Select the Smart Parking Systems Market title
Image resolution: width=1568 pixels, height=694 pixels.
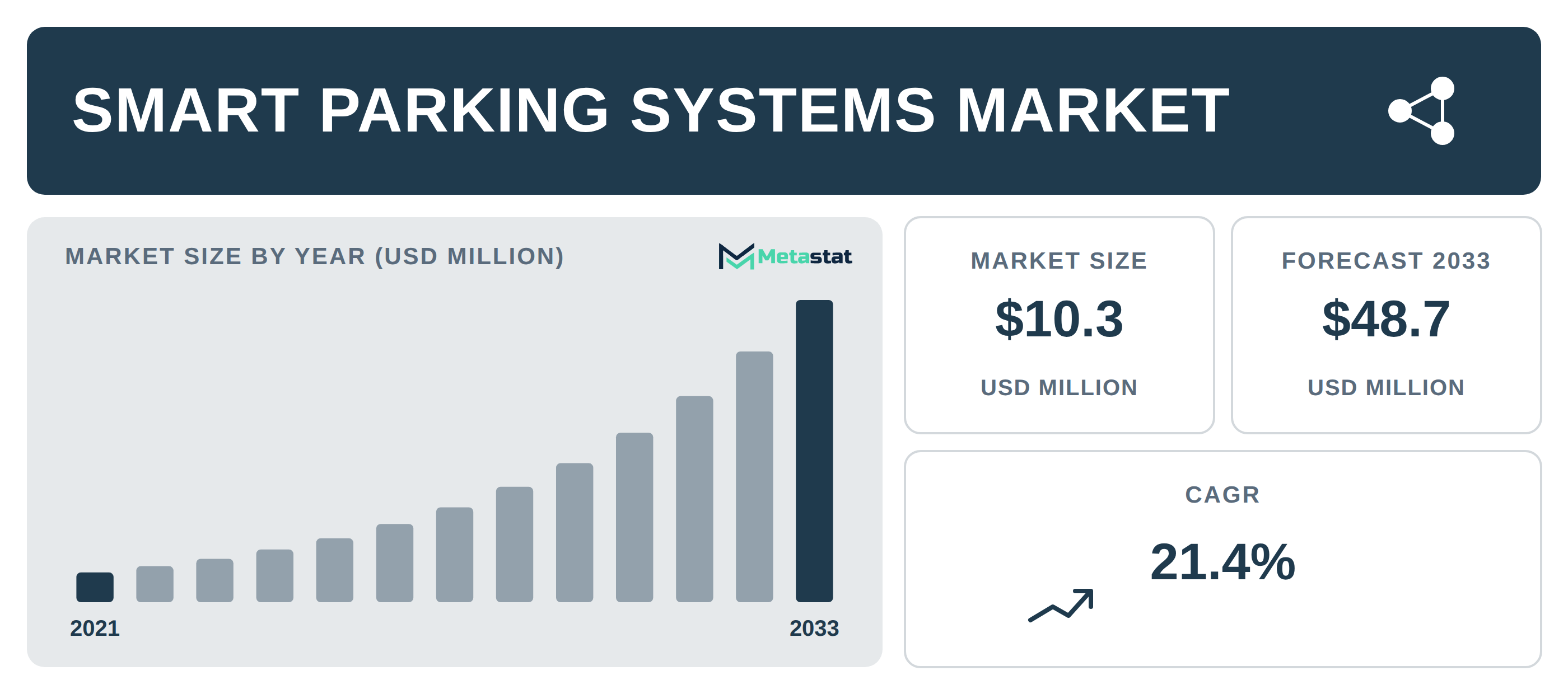pyautogui.click(x=651, y=110)
